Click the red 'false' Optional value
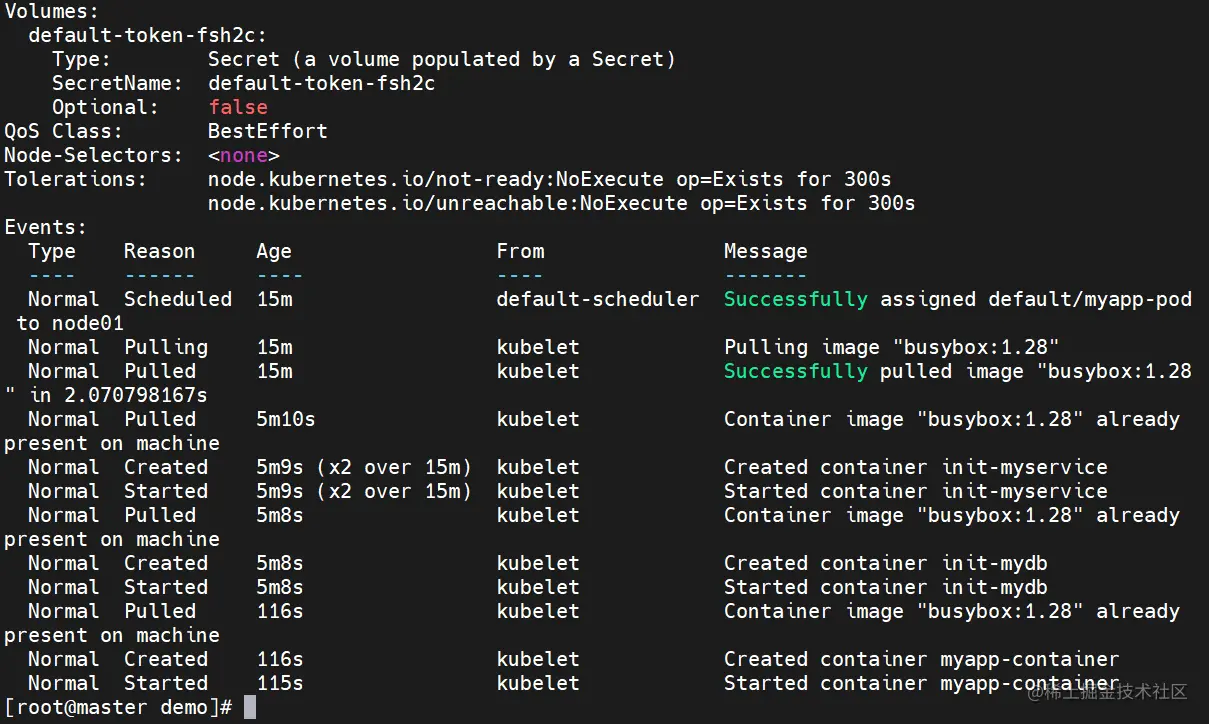1210x724 pixels. point(238,107)
